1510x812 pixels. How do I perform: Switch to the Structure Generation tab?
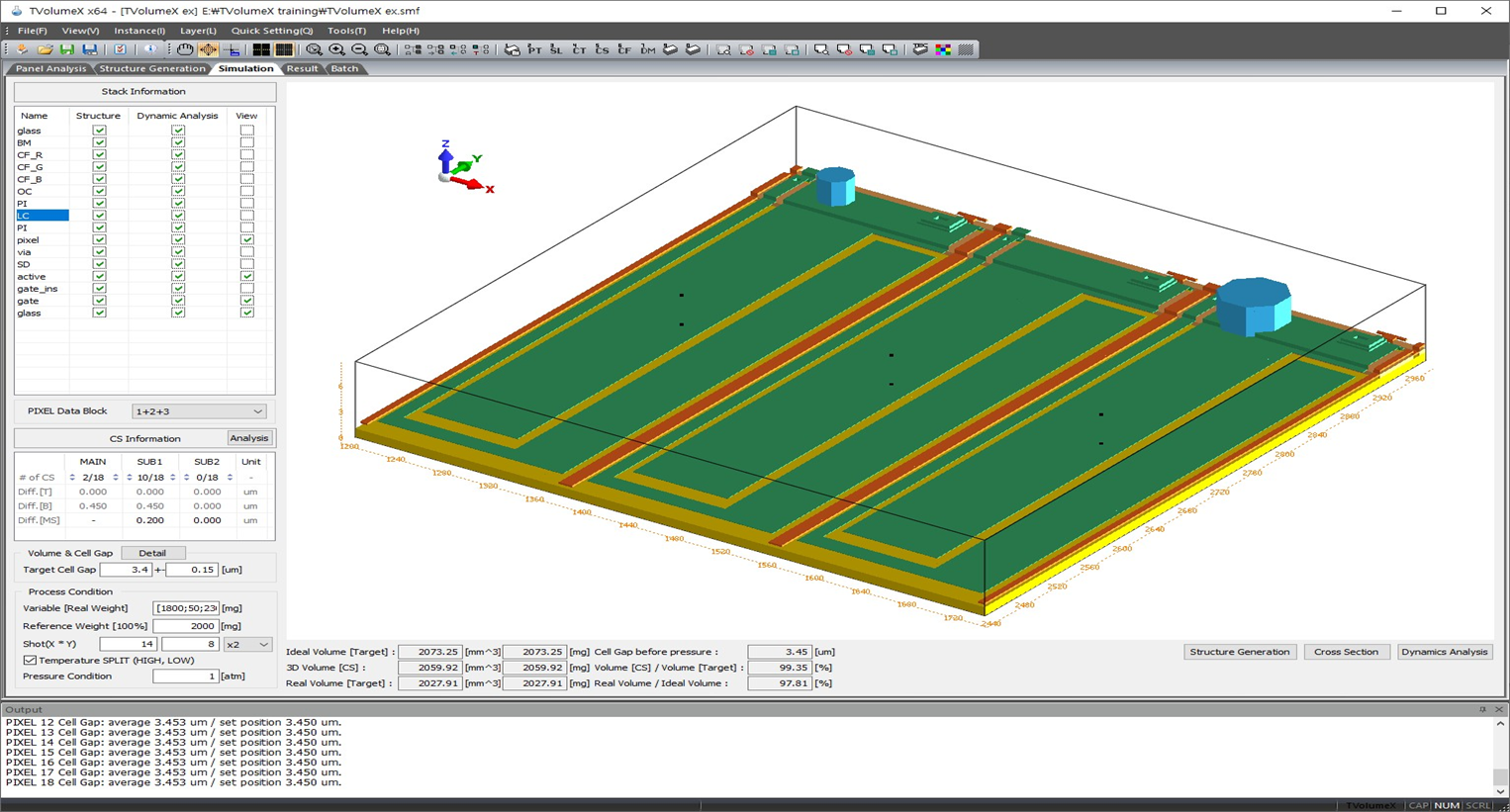tap(152, 68)
